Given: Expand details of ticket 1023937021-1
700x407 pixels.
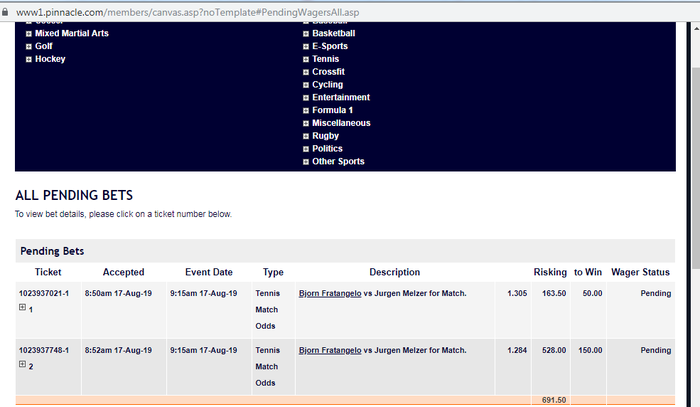Looking at the screenshot, I should (x=22, y=307).
